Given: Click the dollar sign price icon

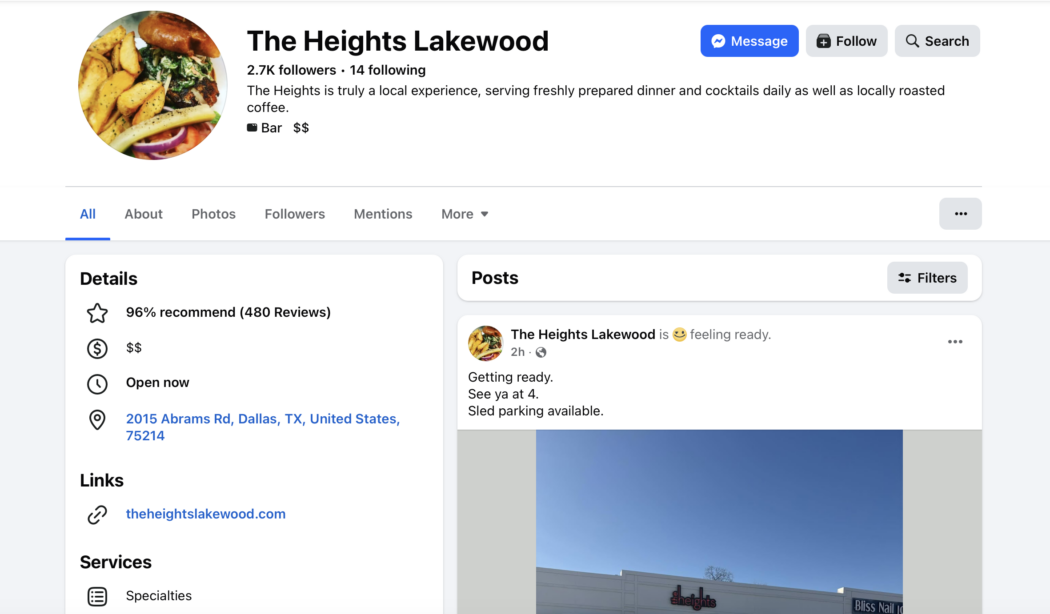Looking at the screenshot, I should pos(97,348).
